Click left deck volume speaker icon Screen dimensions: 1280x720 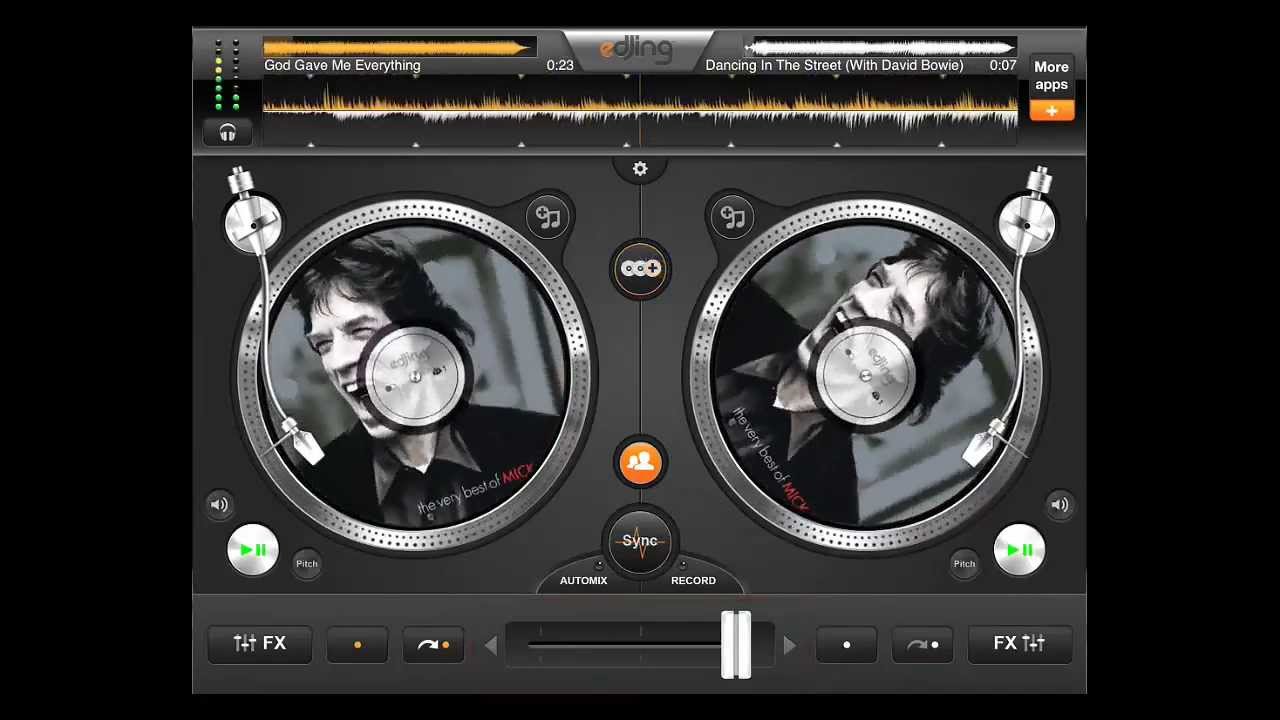pos(219,505)
